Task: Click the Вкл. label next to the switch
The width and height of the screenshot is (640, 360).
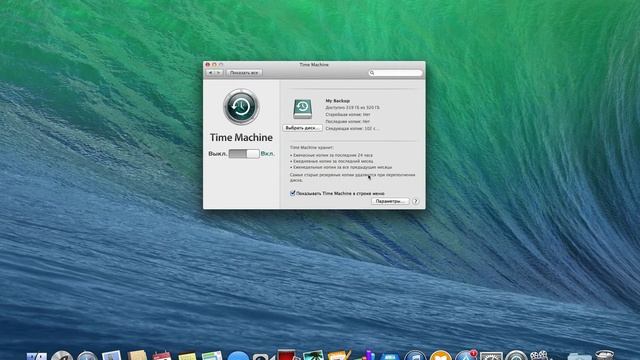Action: point(267,154)
